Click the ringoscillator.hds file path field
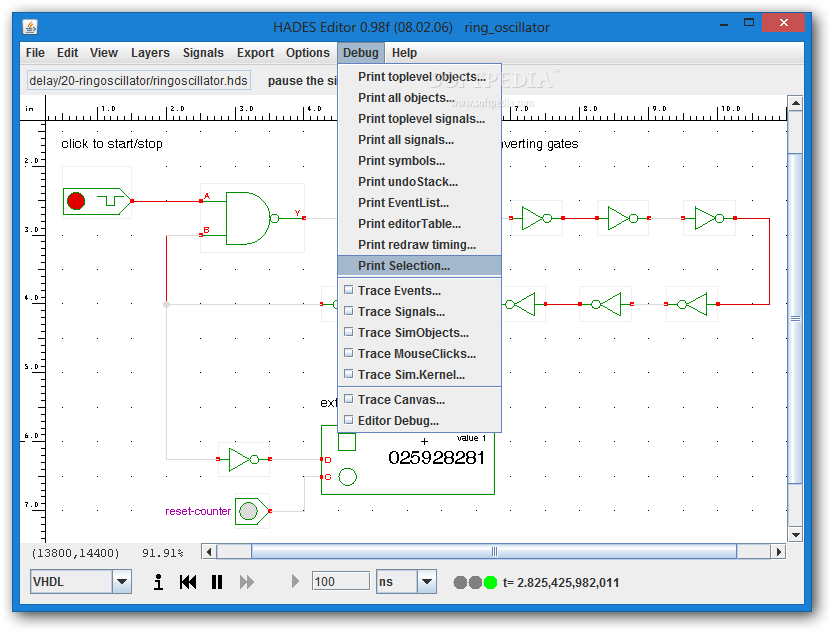Image resolution: width=832 pixels, height=632 pixels. point(138,81)
